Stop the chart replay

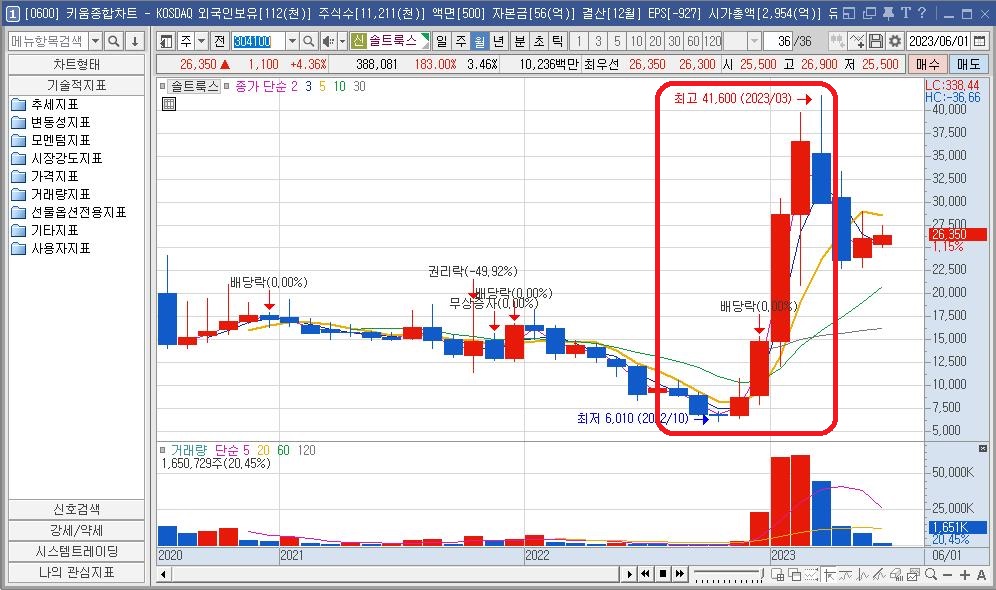click(x=663, y=574)
